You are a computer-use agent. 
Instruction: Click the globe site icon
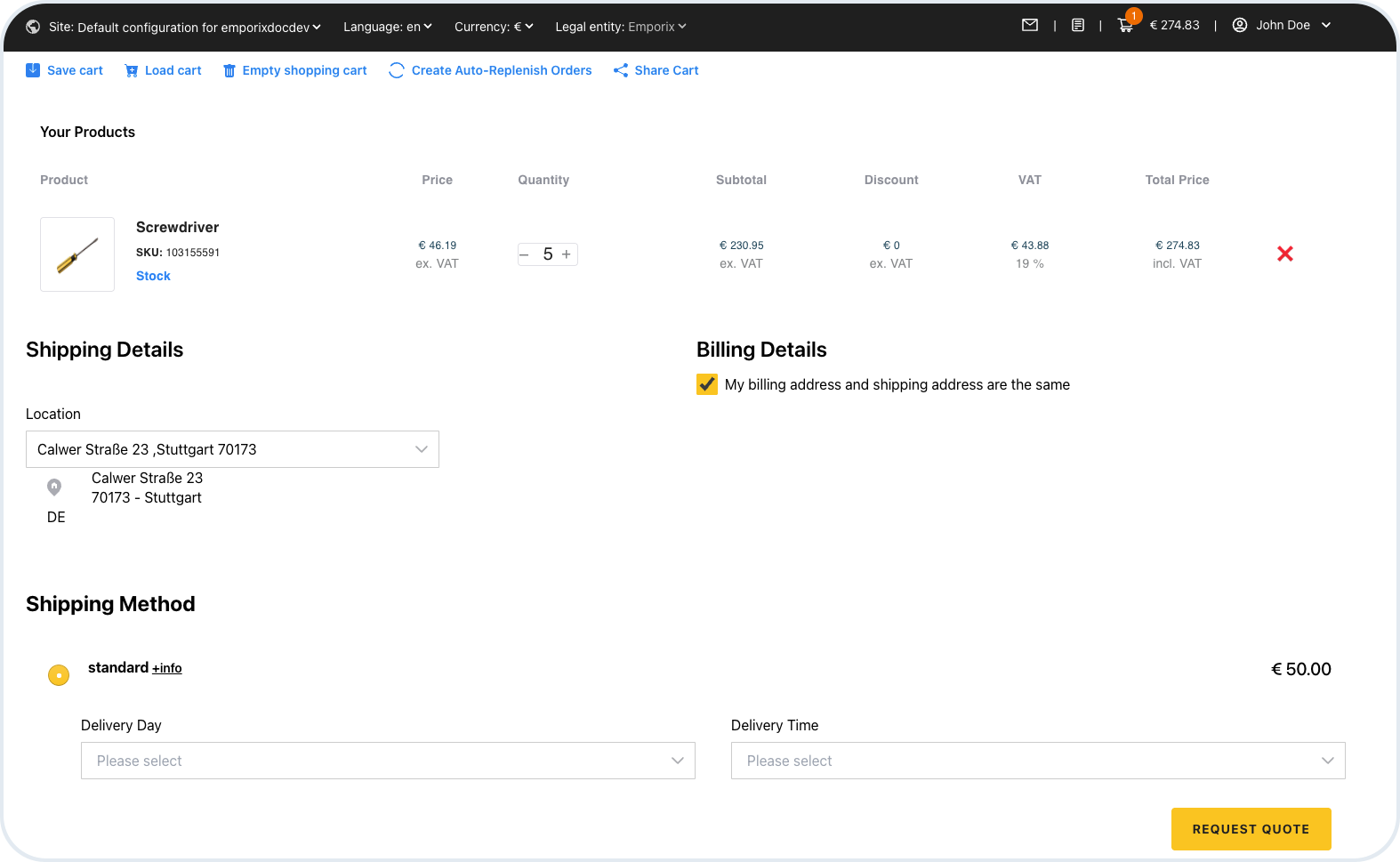(x=33, y=27)
